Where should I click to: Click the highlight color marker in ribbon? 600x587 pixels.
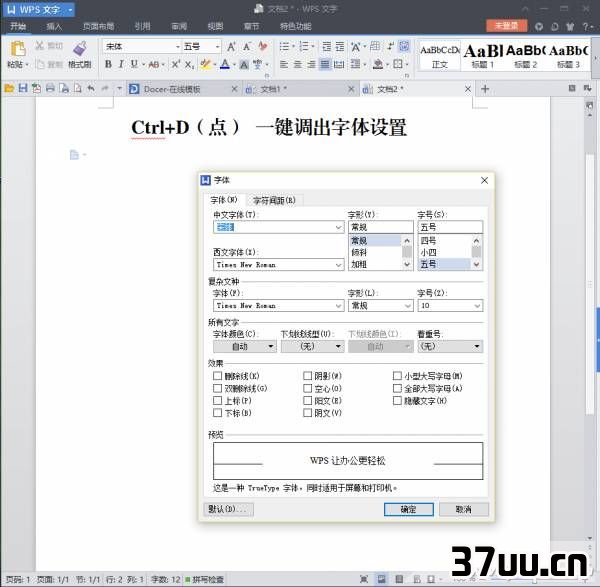tap(205, 64)
